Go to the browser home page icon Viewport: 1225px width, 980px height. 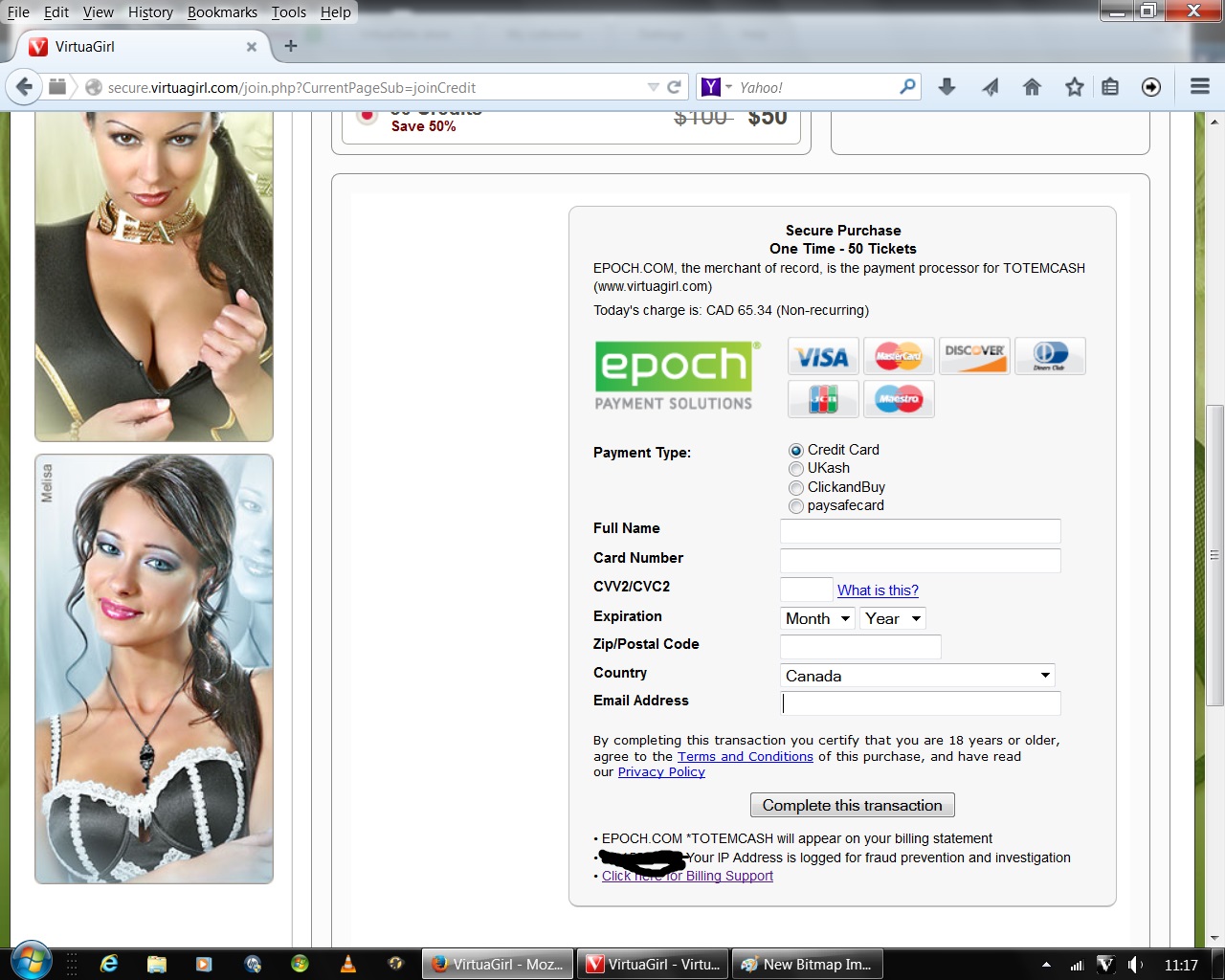coord(1032,87)
